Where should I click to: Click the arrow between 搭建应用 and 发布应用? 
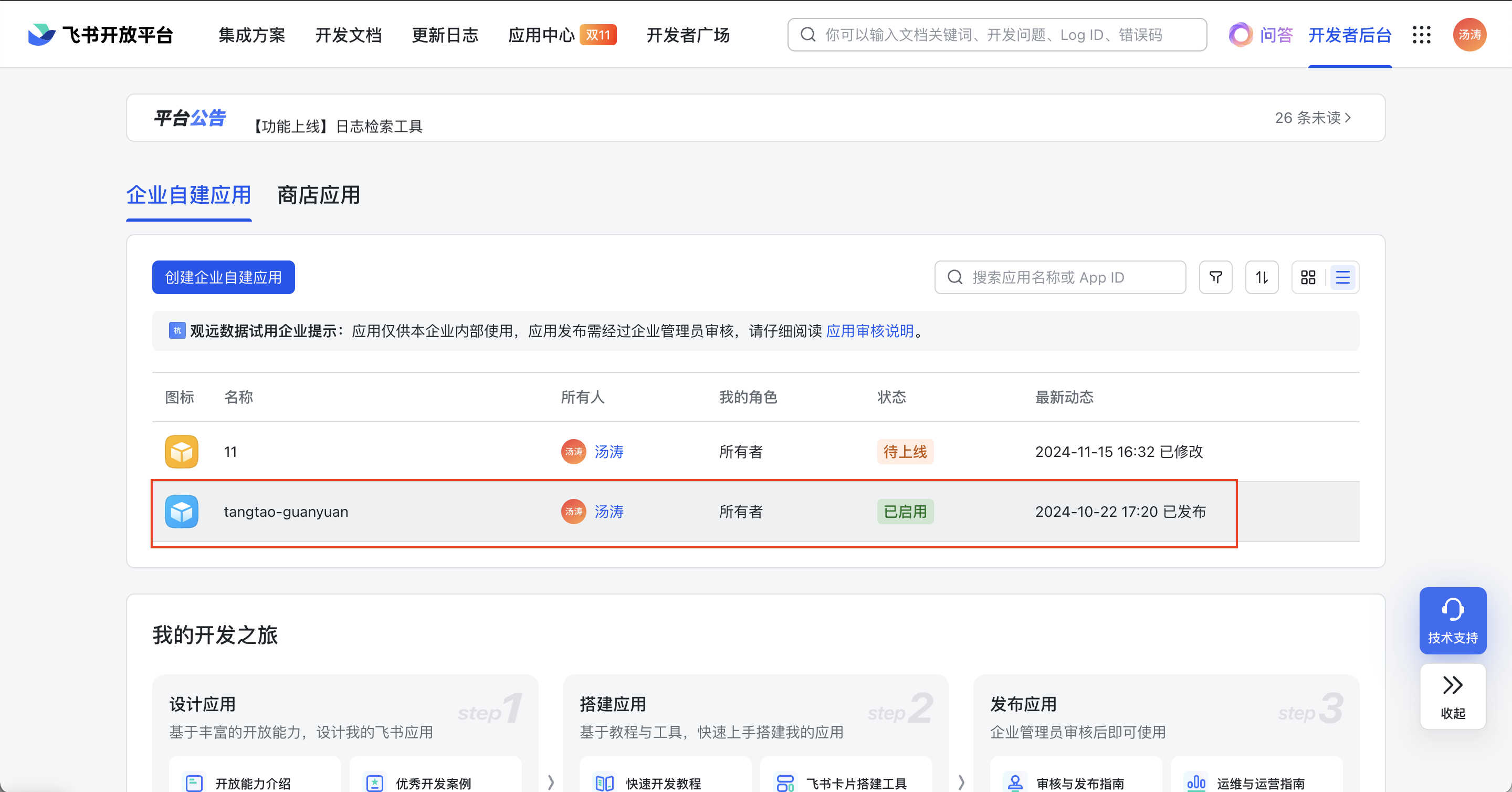[x=961, y=782]
